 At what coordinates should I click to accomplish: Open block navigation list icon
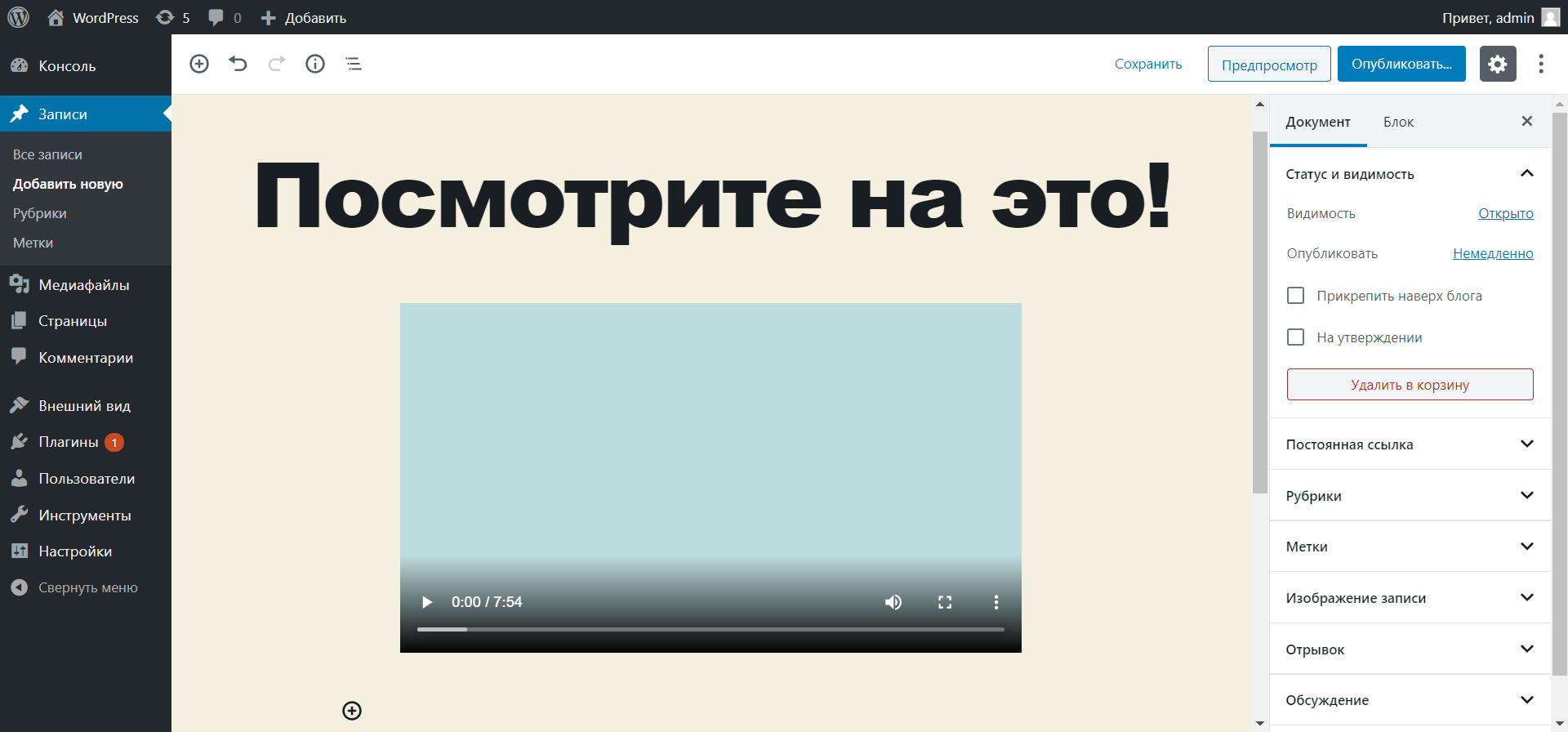pyautogui.click(x=354, y=64)
